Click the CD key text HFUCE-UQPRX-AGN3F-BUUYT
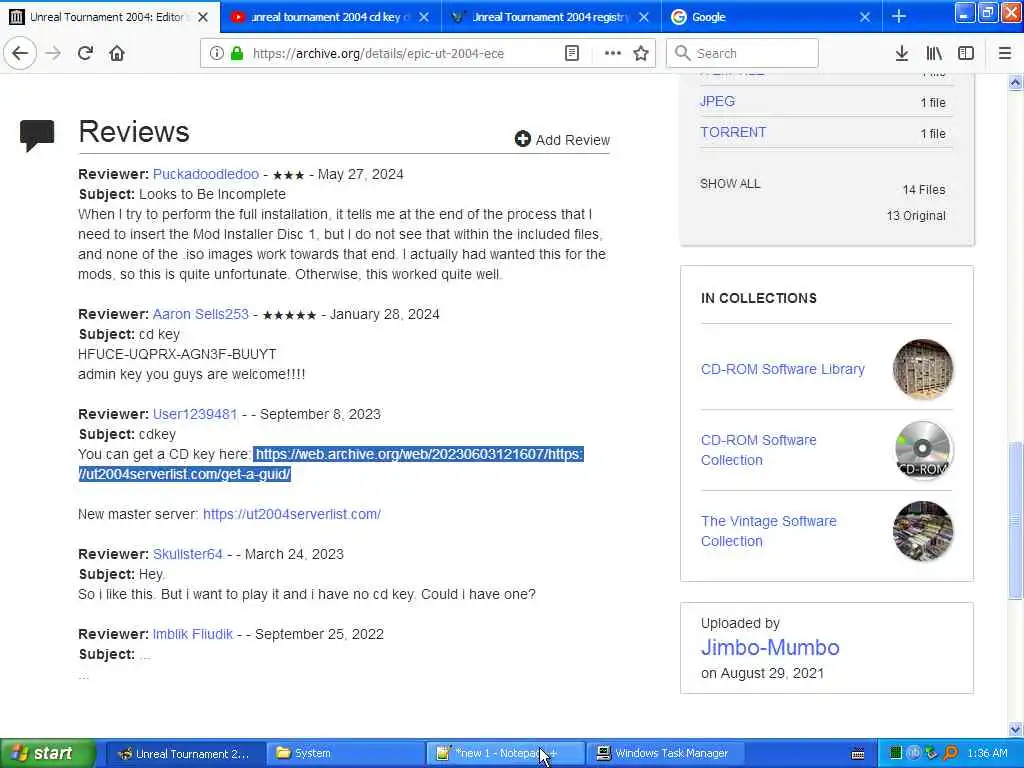This screenshot has width=1024, height=768. click(177, 354)
